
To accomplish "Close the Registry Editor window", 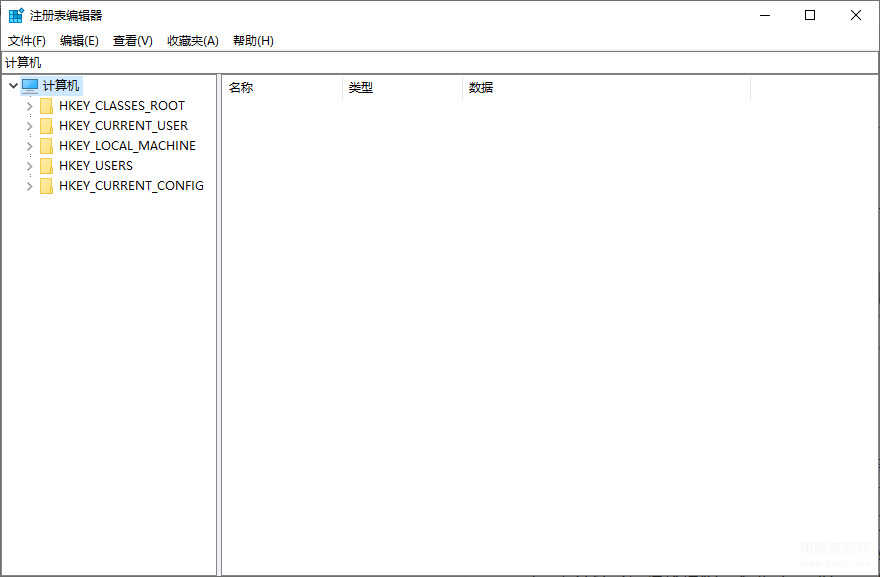I will (x=855, y=15).
